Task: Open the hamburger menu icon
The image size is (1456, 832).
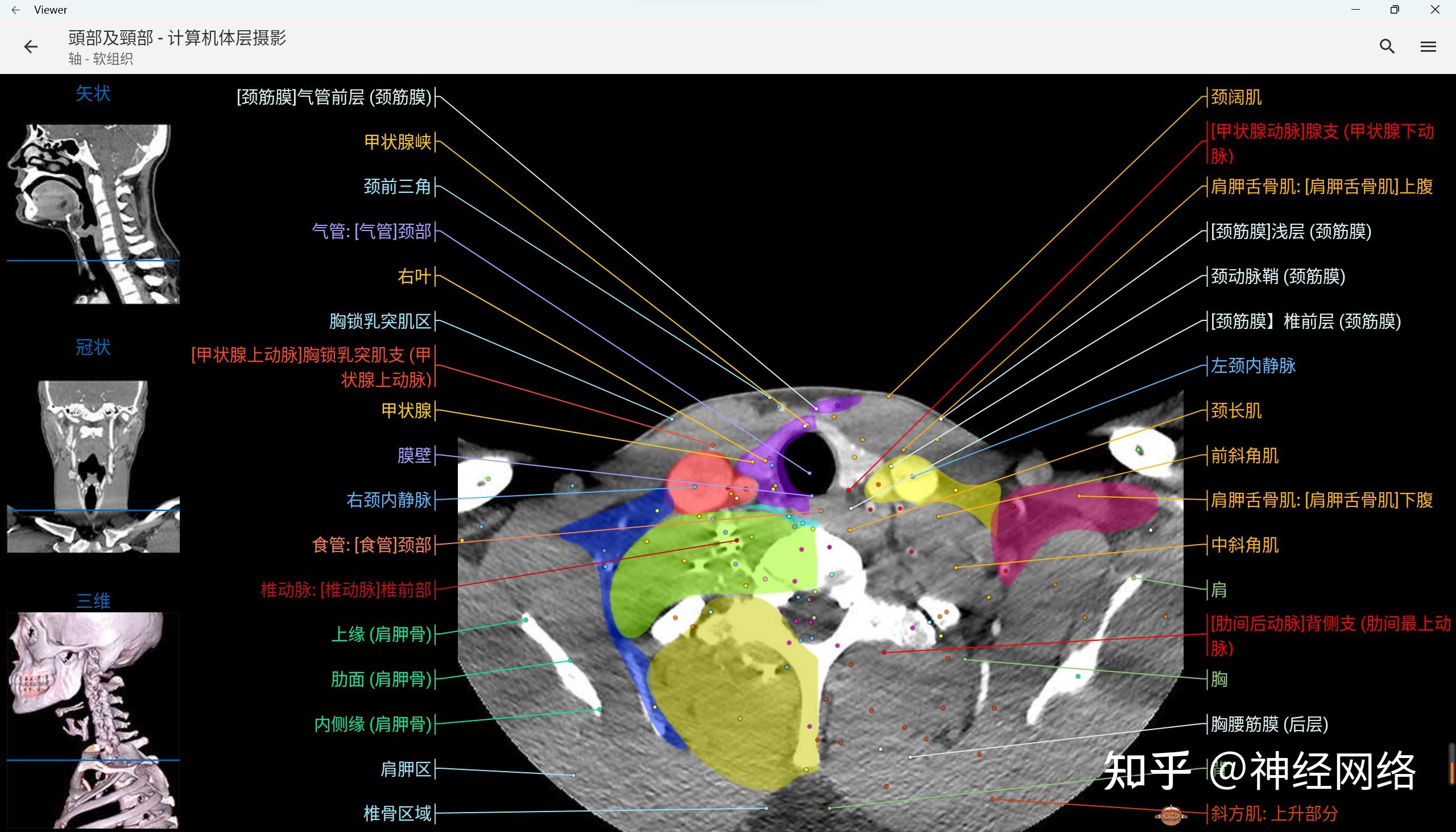Action: (x=1428, y=46)
